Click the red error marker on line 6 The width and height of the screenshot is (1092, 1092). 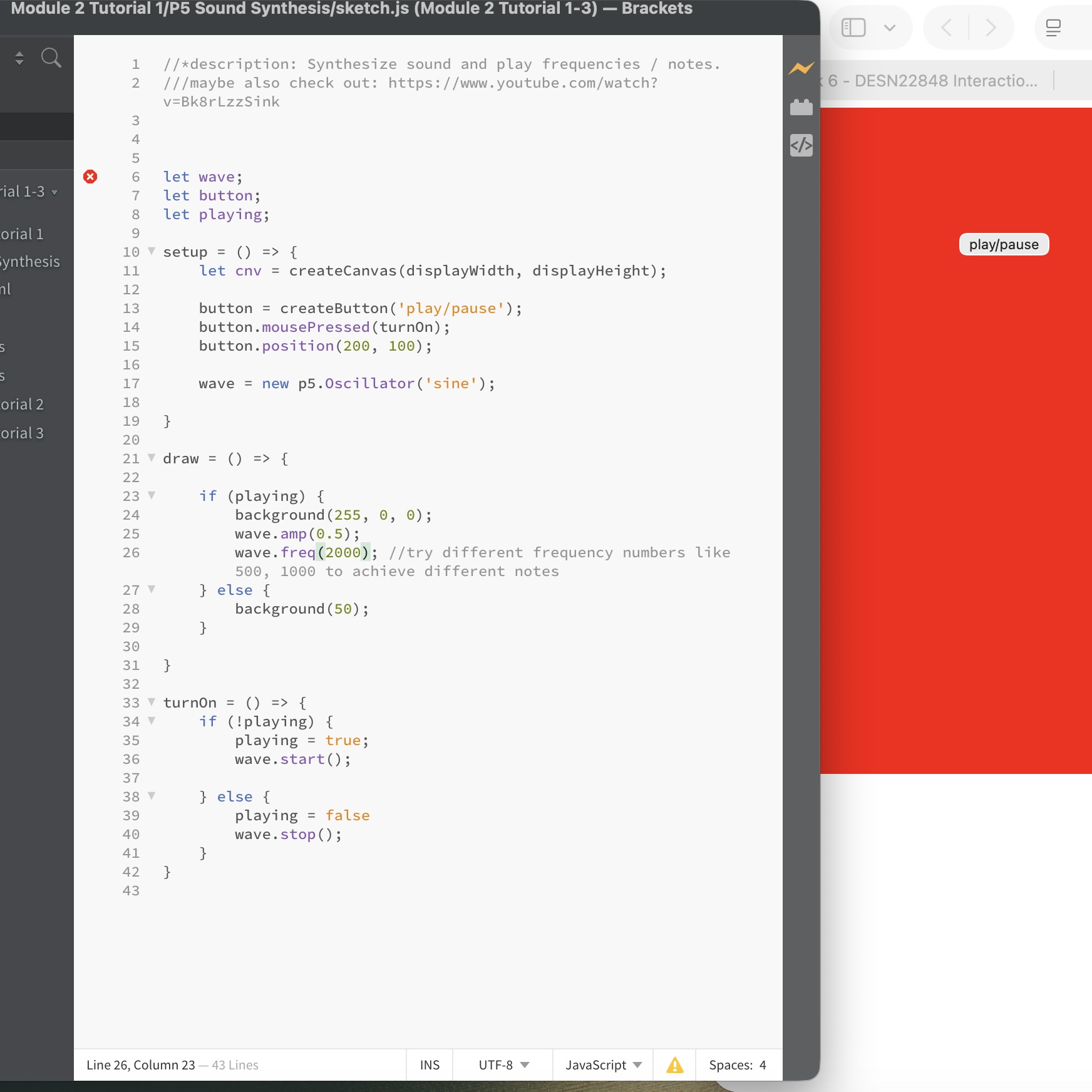tap(90, 177)
